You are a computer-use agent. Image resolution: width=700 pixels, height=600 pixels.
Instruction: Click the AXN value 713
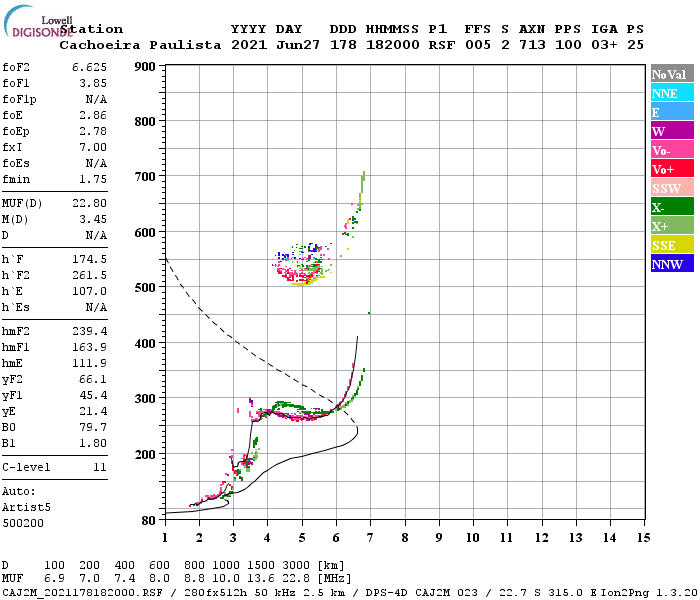point(532,45)
